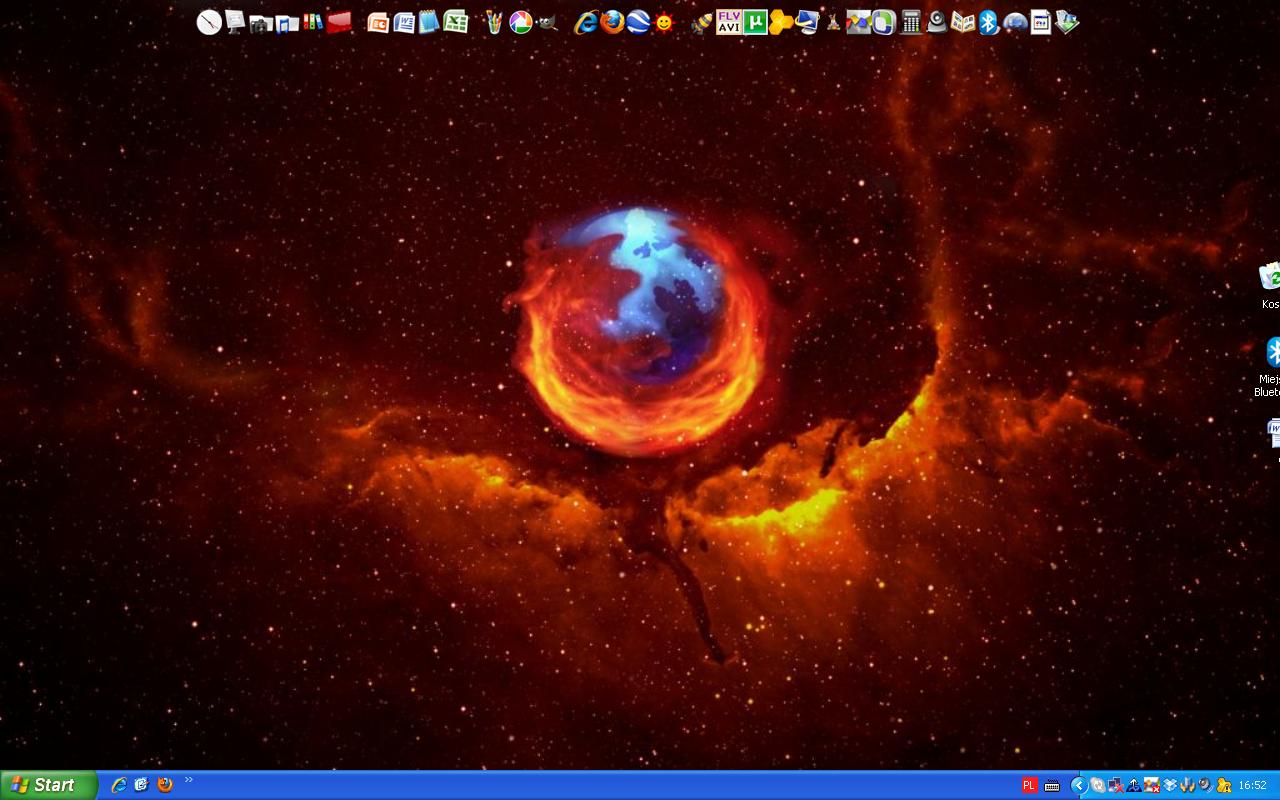Open the colored shapes icon in dock
The width and height of the screenshot is (1280, 800).
859,22
